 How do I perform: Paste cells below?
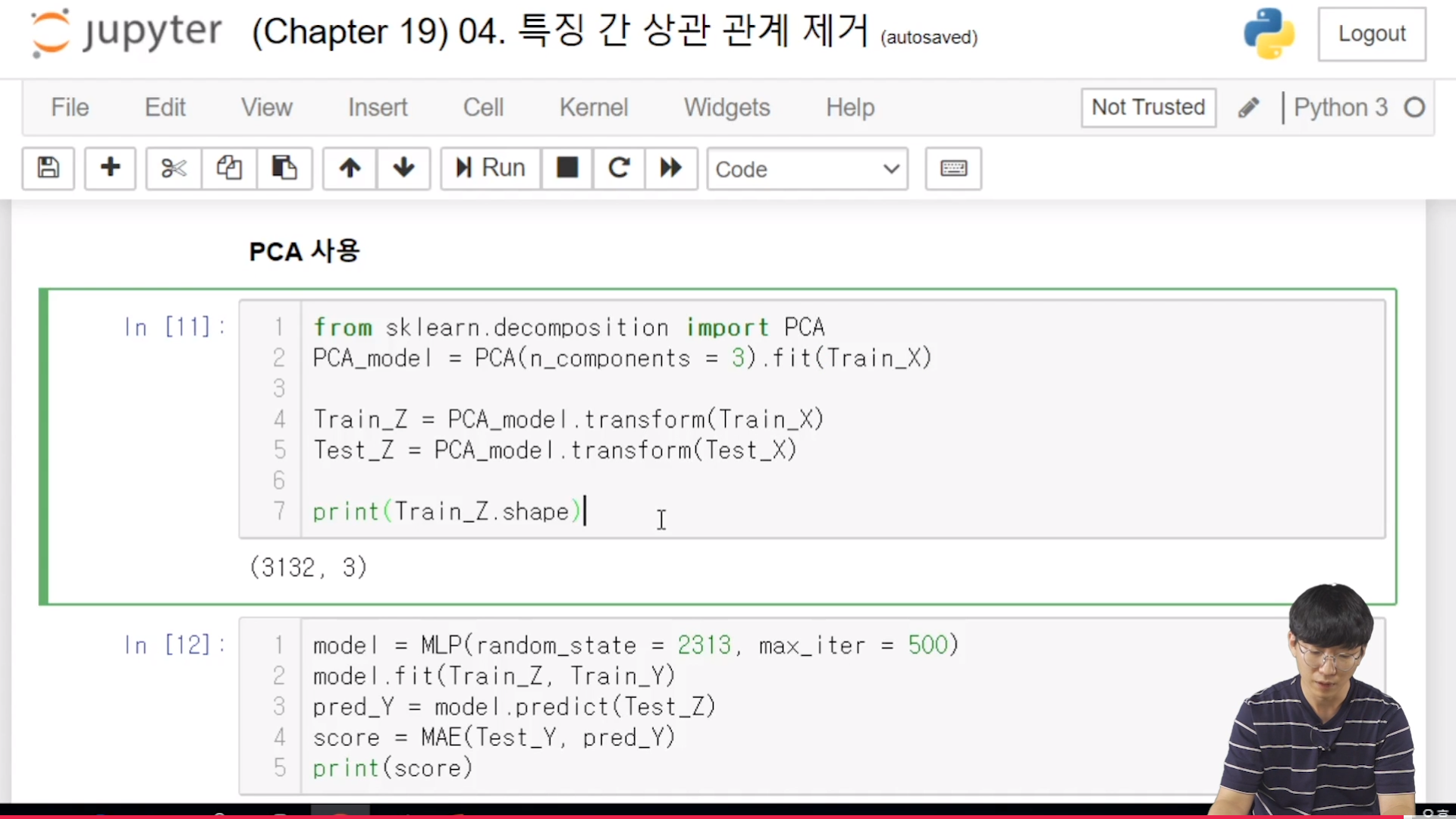pyautogui.click(x=284, y=168)
